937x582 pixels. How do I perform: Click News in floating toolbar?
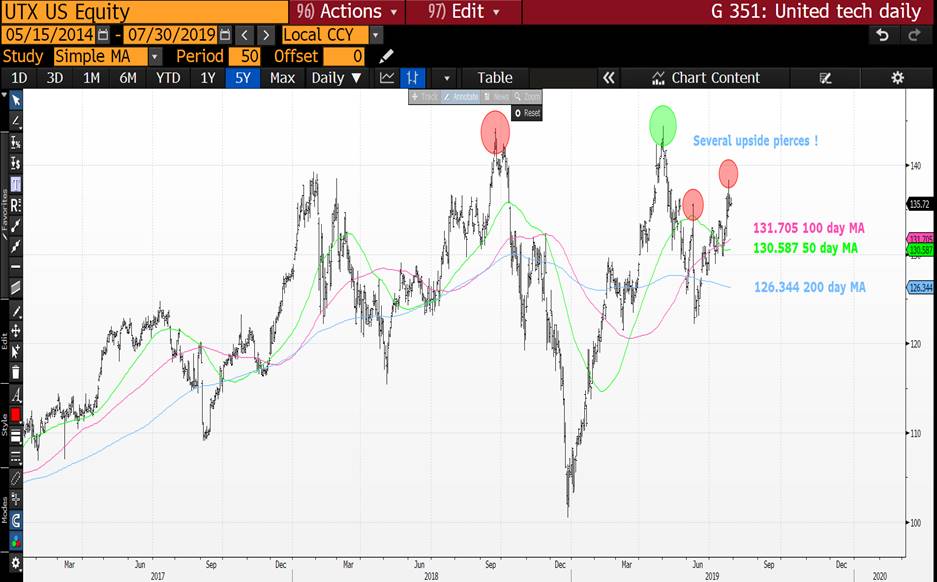tap(496, 96)
